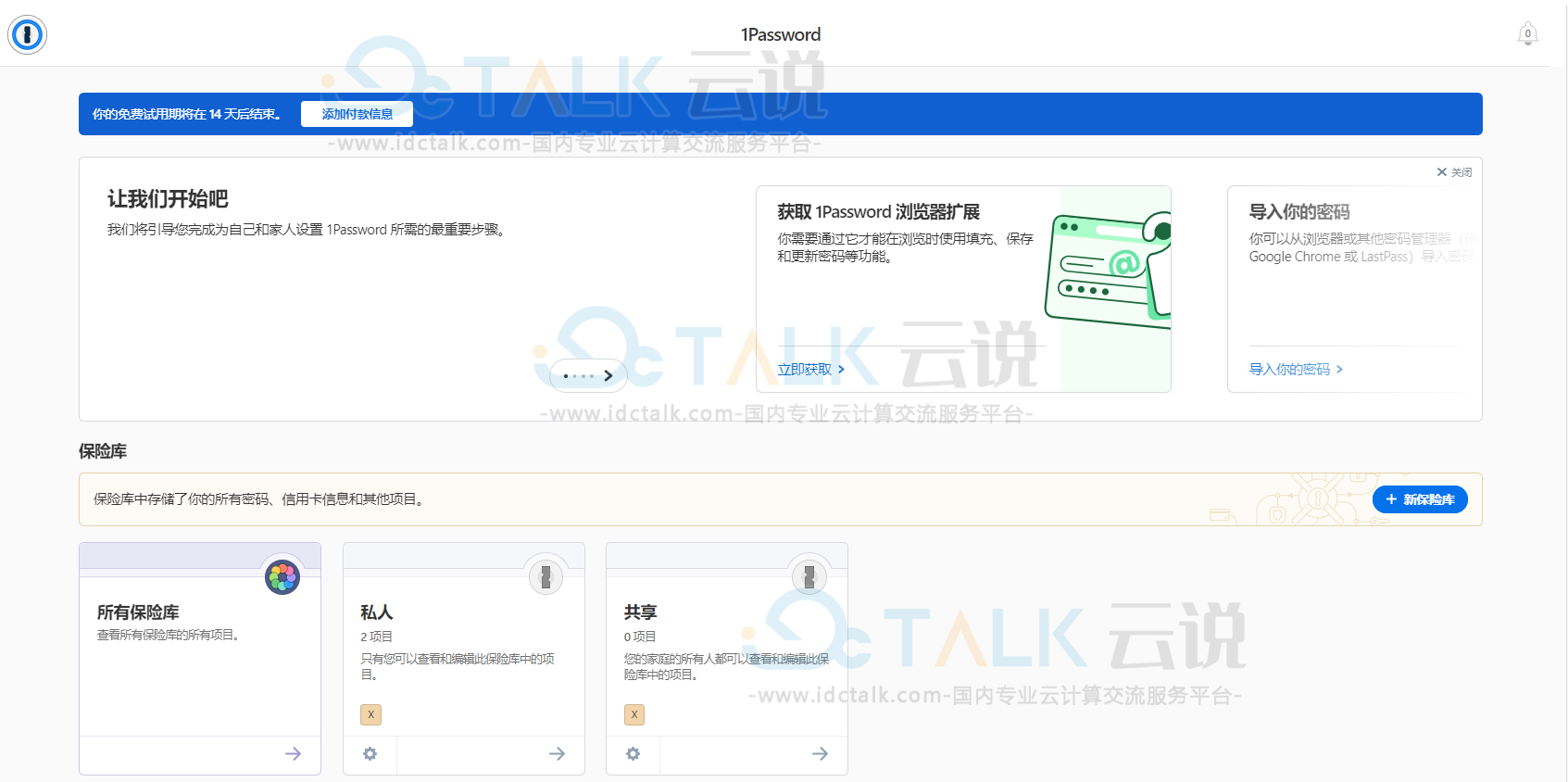The width and height of the screenshot is (1568, 782).
Task: Open settings gear for 共享 vault
Action: pos(633,754)
